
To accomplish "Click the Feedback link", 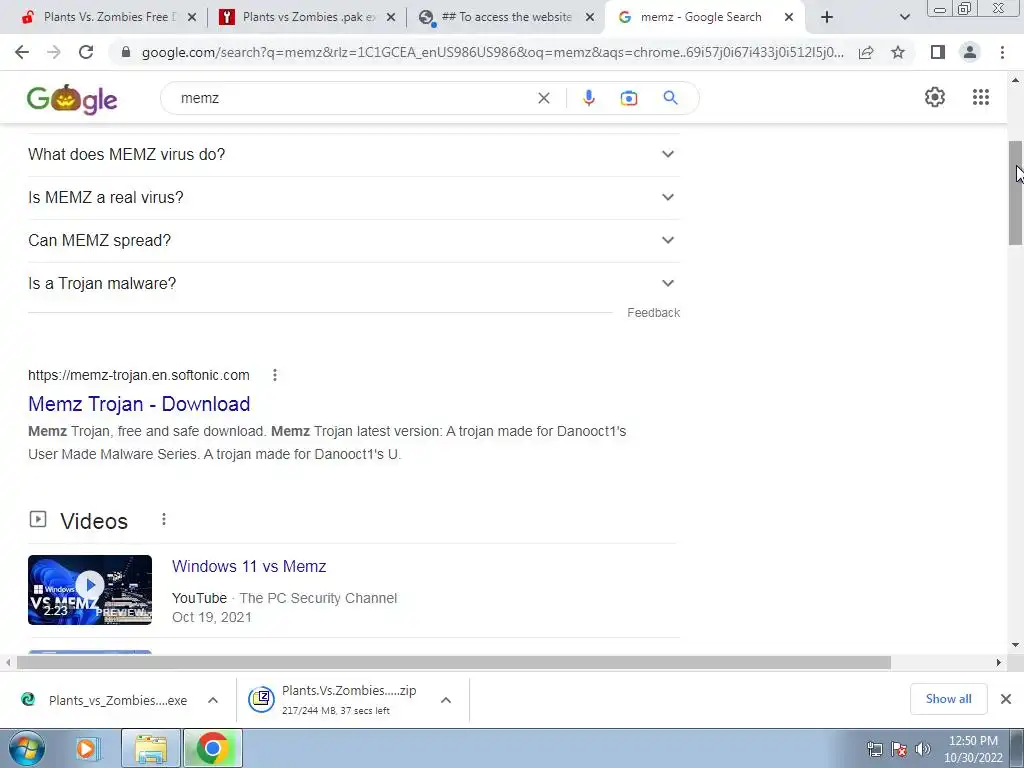I will point(653,313).
